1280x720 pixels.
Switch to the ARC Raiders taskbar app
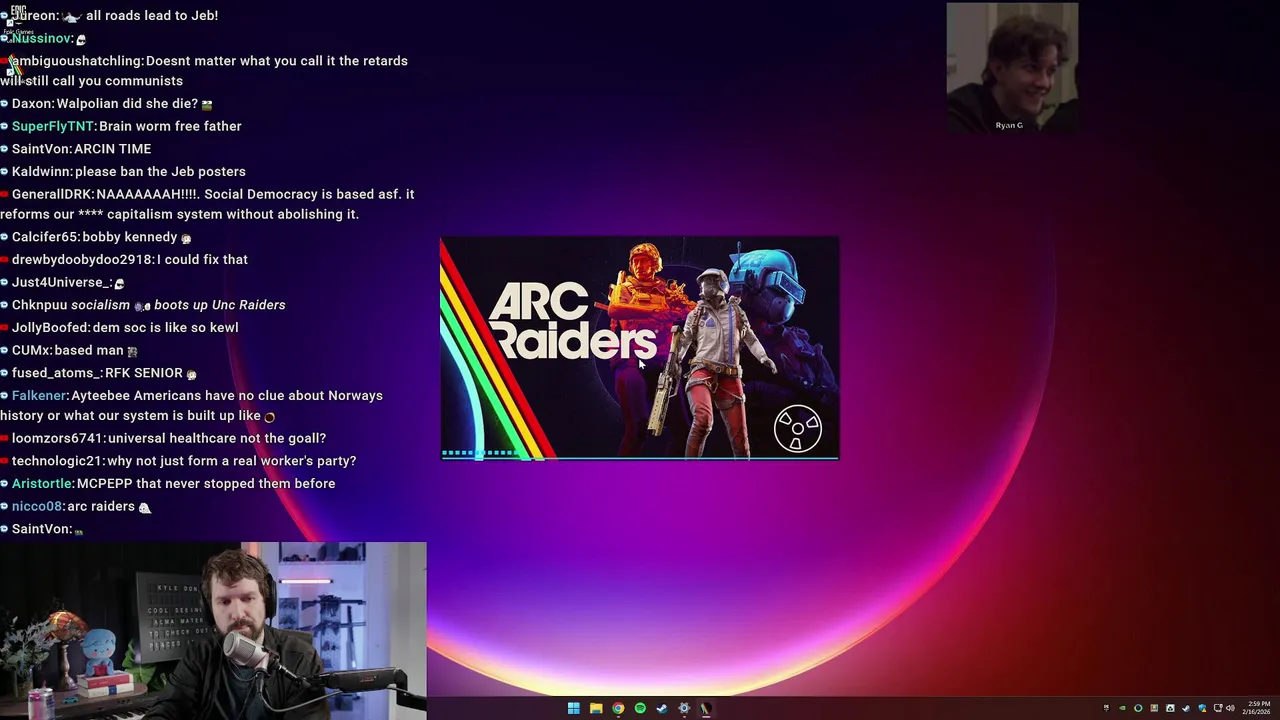point(706,708)
